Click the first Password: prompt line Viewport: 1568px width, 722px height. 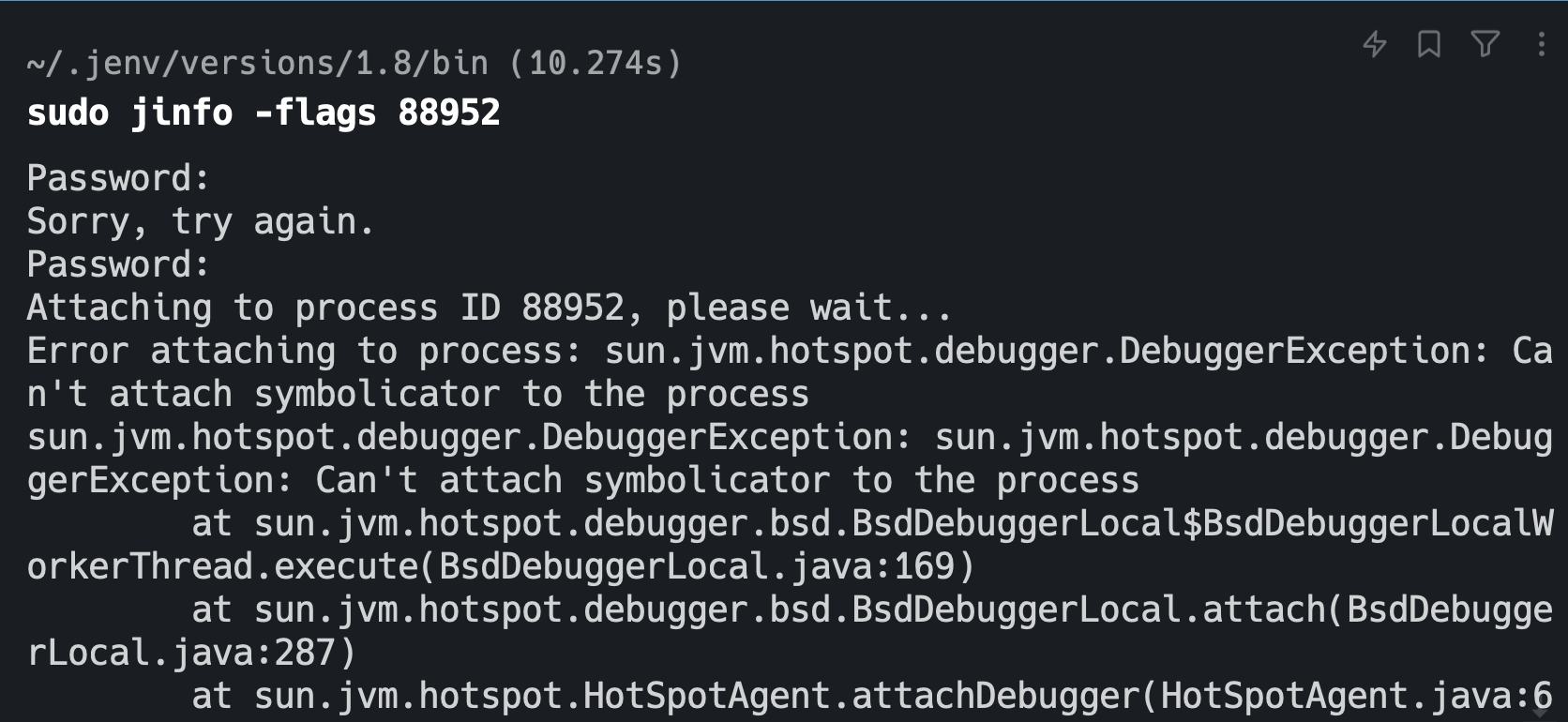point(118,178)
